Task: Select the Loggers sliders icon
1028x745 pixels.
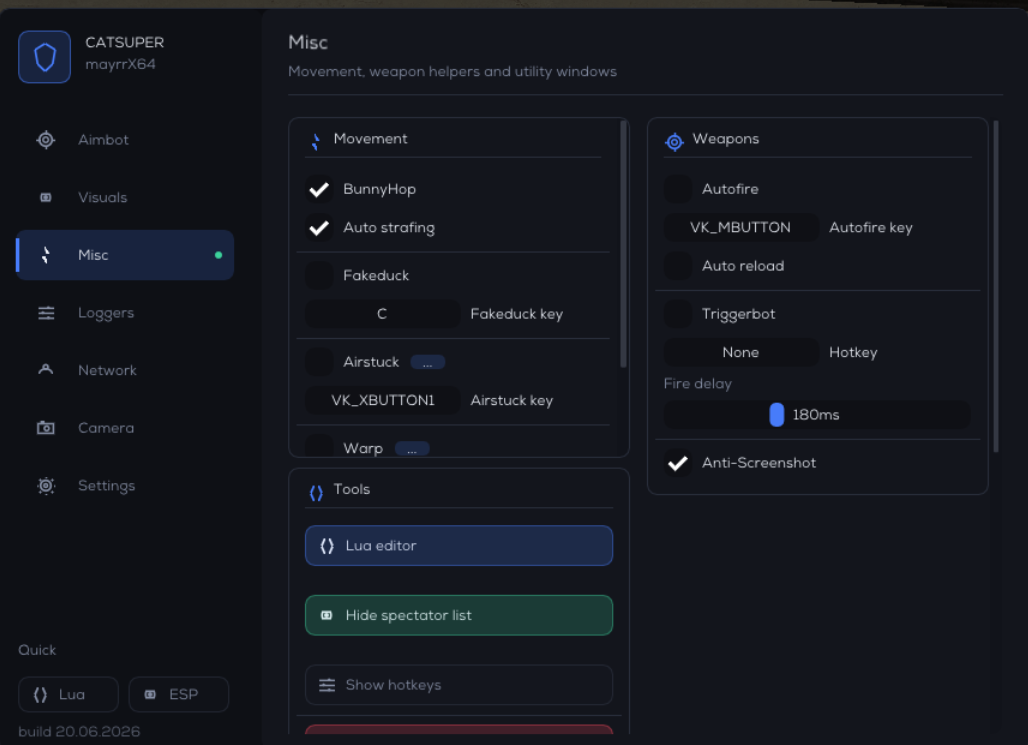Action: [x=46, y=313]
